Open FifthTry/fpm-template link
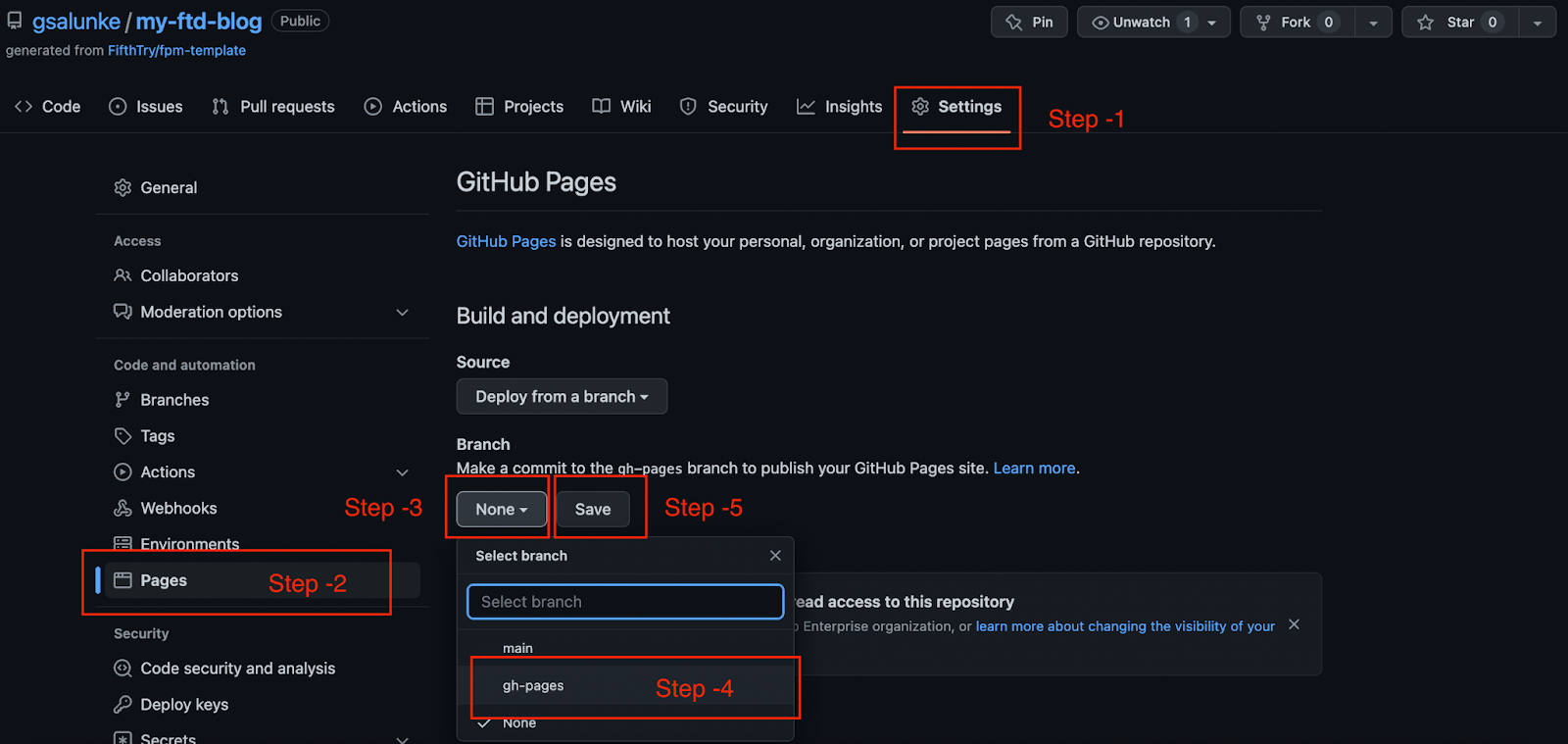This screenshot has width=1568, height=744. coord(176,51)
